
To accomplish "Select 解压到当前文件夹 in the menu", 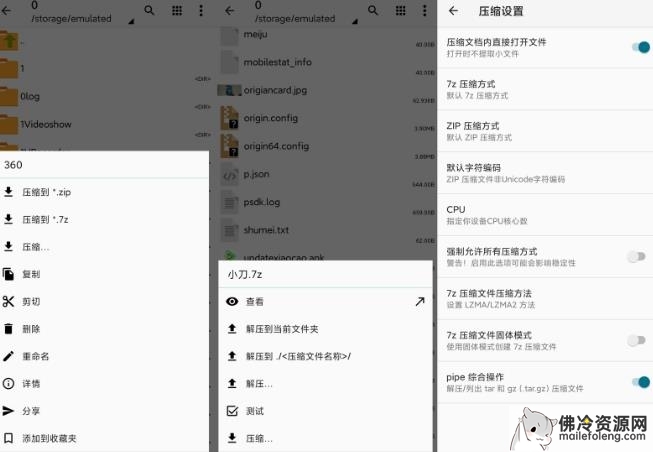I will pos(282,328).
